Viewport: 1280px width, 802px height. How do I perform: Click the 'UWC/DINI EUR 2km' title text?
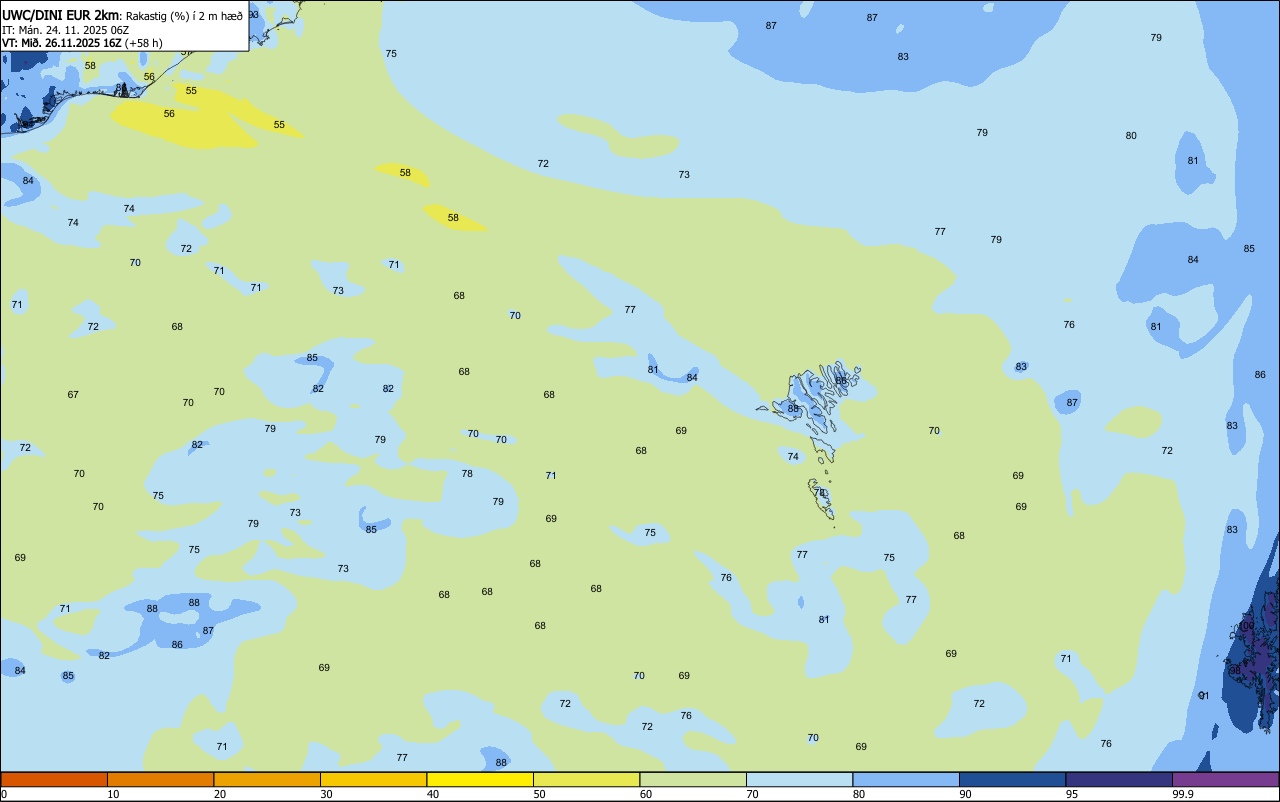[x=60, y=14]
